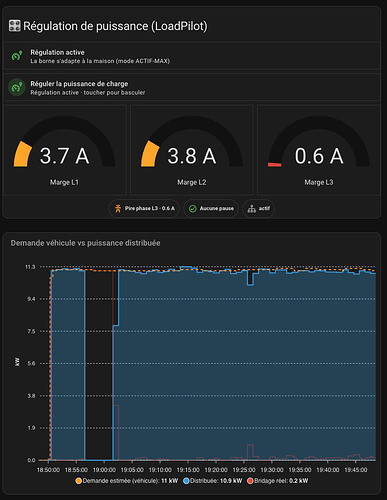Click the 11.3 y-axis label
The height and width of the screenshot is (500, 387).
[x=30, y=267]
